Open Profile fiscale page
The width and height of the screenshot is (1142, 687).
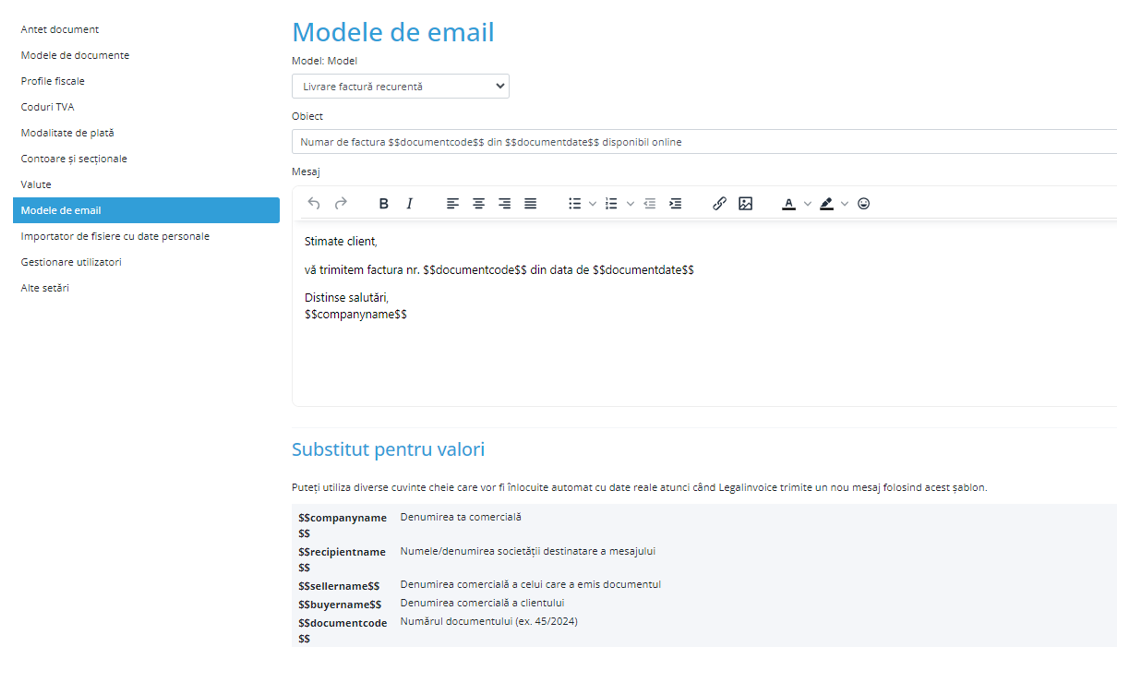(x=53, y=81)
